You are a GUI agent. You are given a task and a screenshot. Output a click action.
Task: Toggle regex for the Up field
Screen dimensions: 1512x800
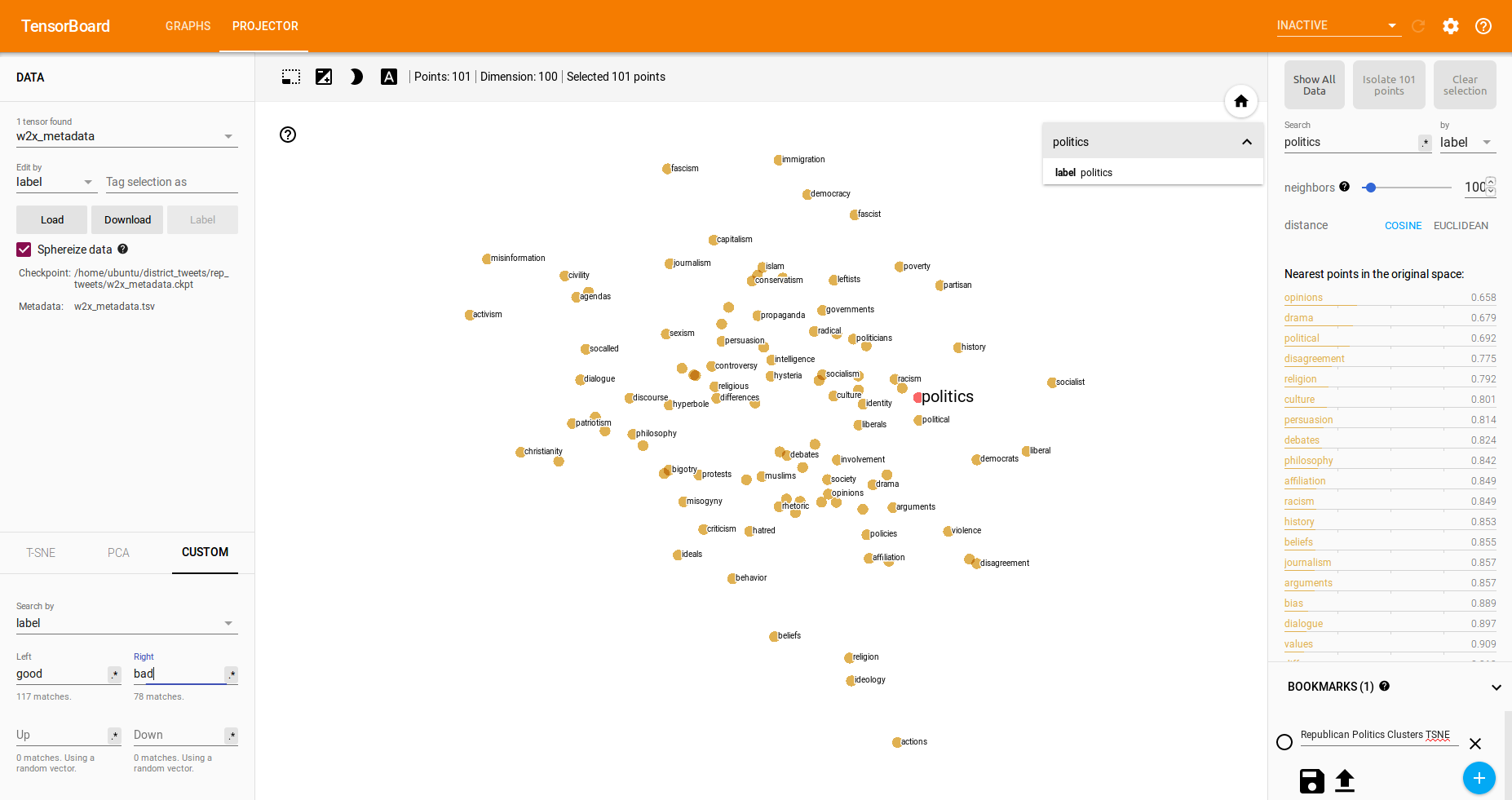click(115, 736)
